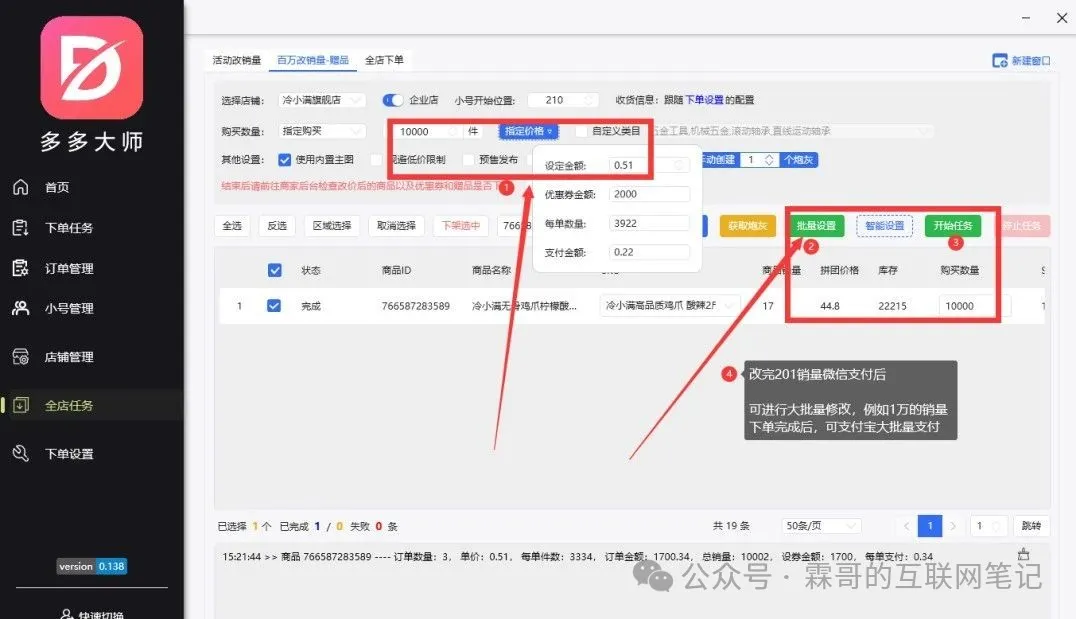
Task: Toggle the 企业店 switch
Action: tap(393, 100)
